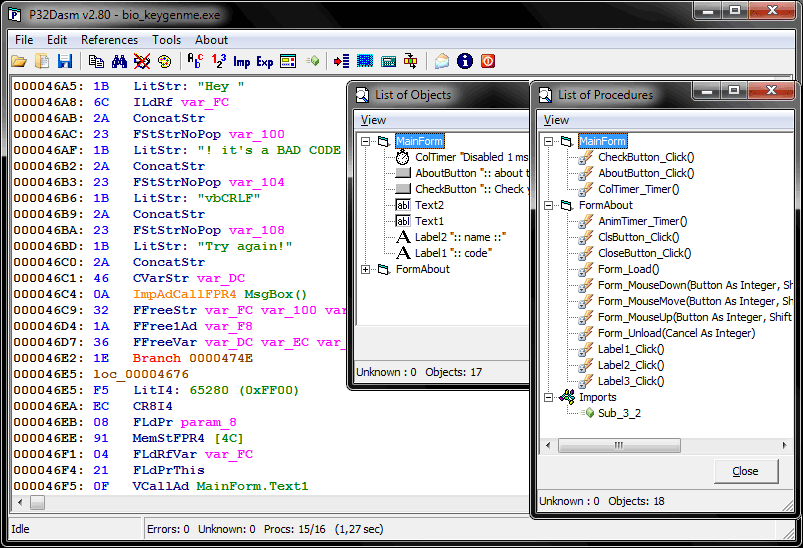The width and height of the screenshot is (803, 548).
Task: Open the Edit menu
Action: point(57,40)
